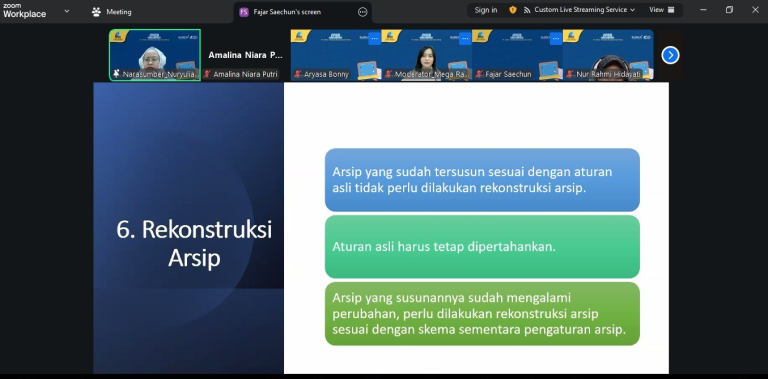768x379 pixels.
Task: Click the FS avatar on shared-screen tab
Action: pos(244,12)
